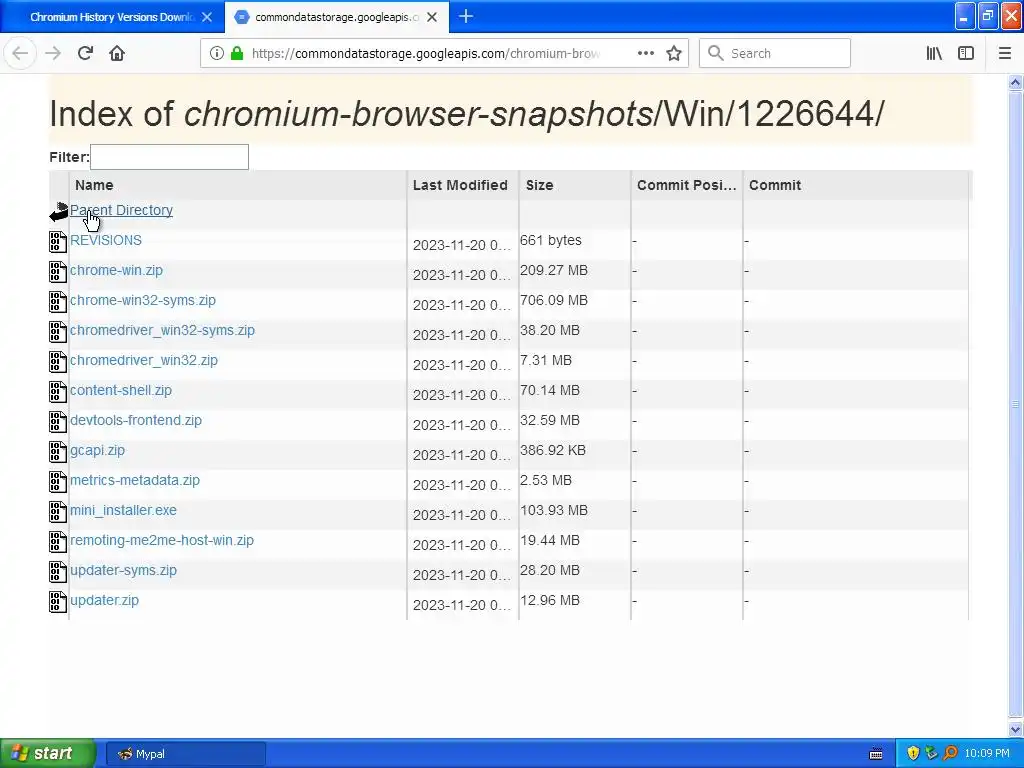Open page actions three-dot menu
Image resolution: width=1024 pixels, height=768 pixels.
pos(645,53)
